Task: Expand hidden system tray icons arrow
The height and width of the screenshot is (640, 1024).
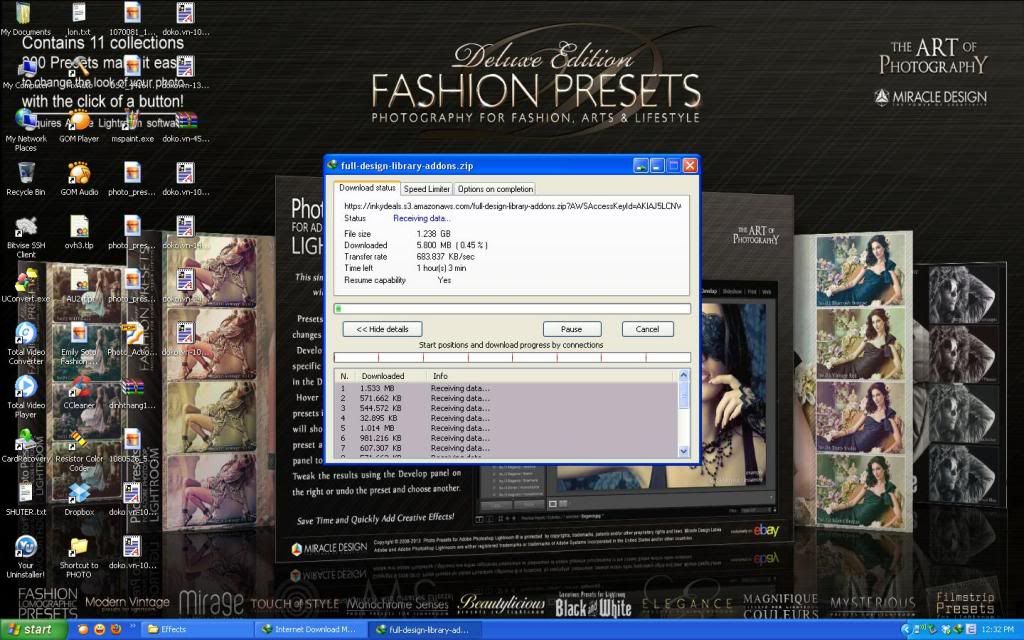Action: pyautogui.click(x=906, y=630)
